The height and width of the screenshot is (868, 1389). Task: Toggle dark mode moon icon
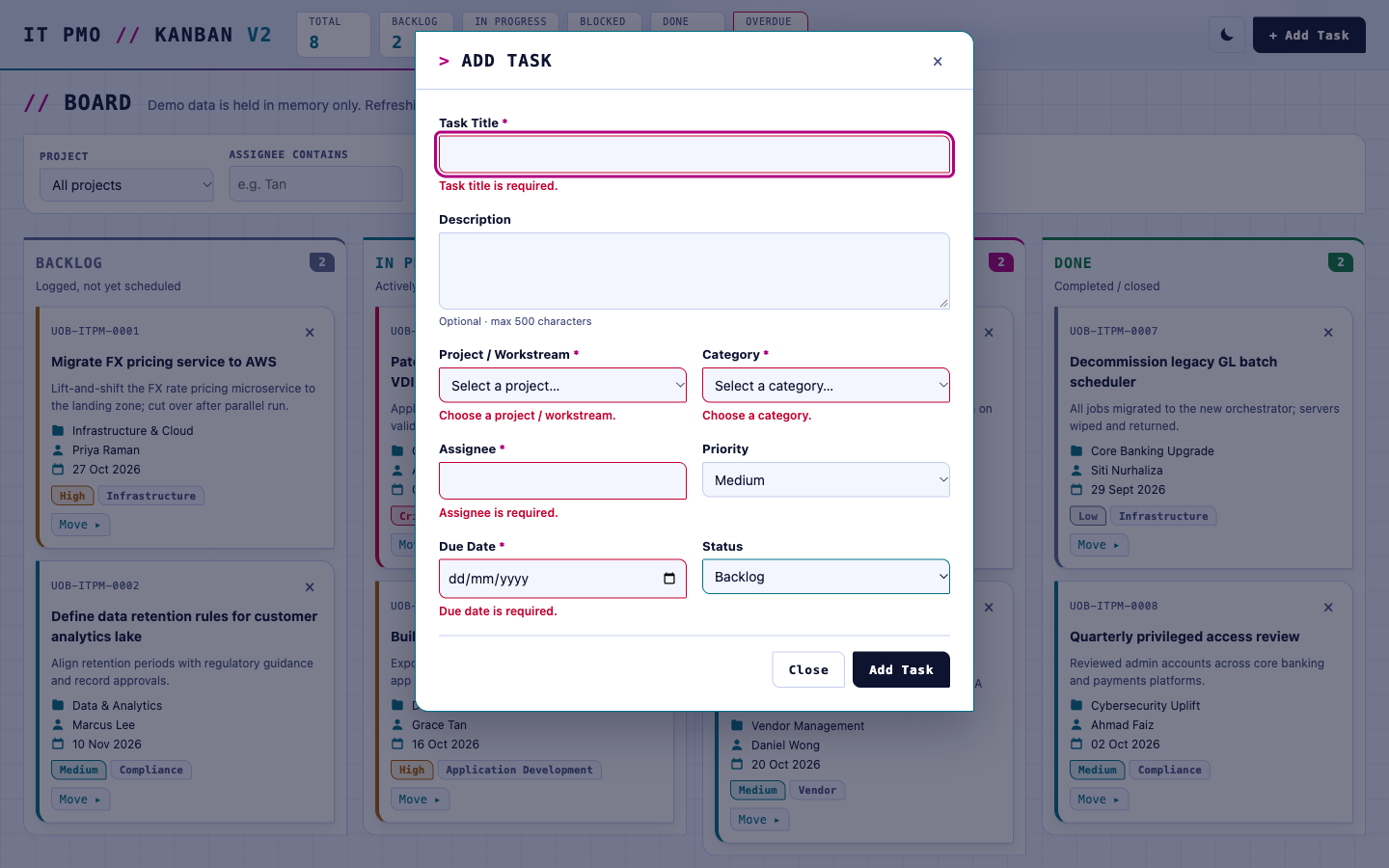coord(1227,35)
